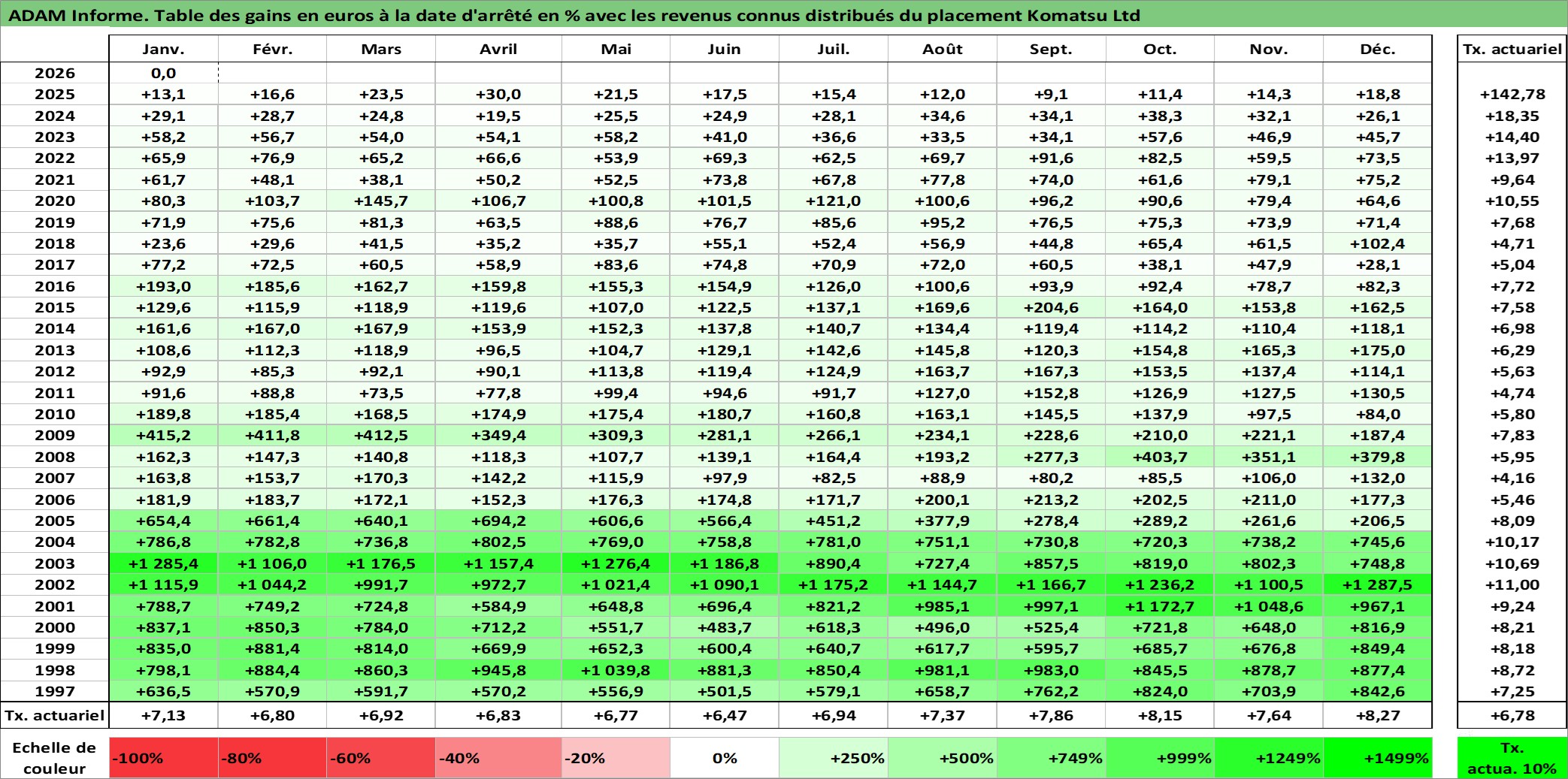Select the +8,15 bottom rate for Oct.
The height and width of the screenshot is (779, 1568).
click(1160, 715)
